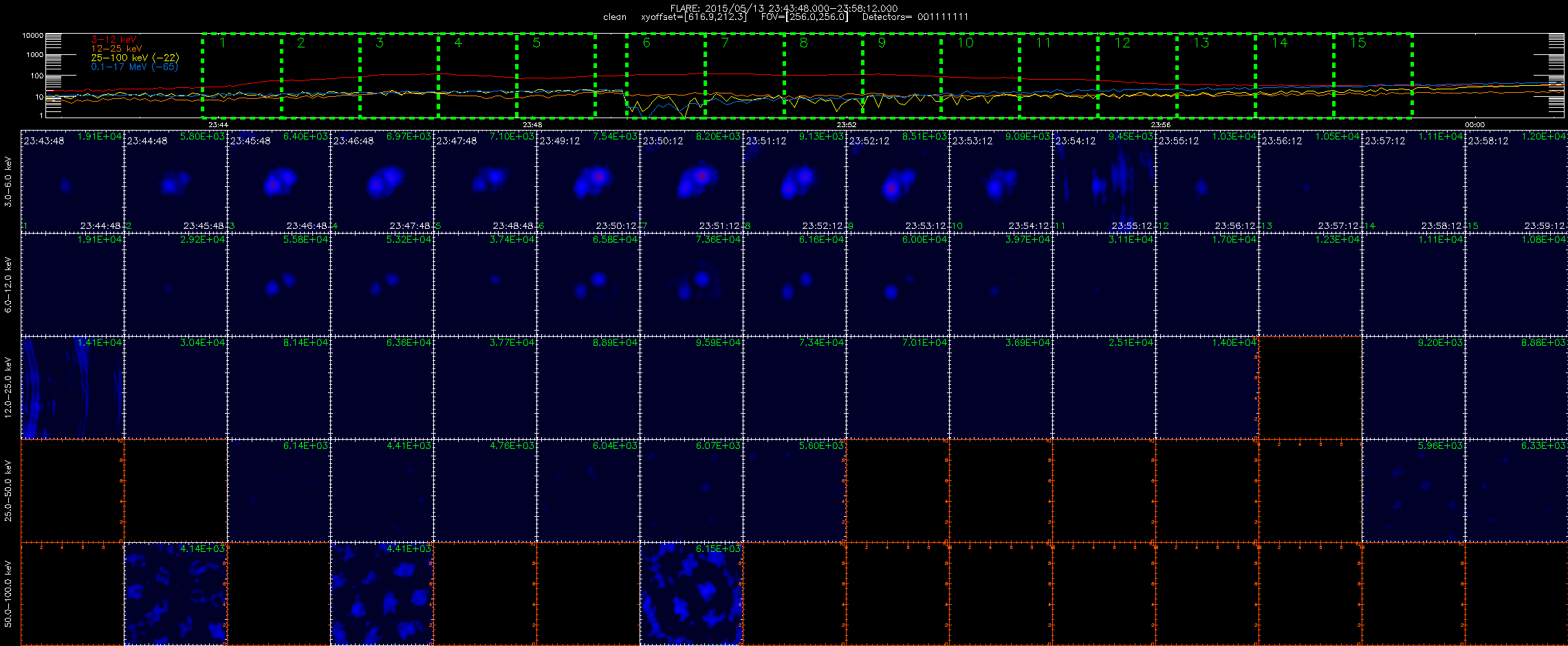The image size is (1568, 646).
Task: Open the 3-6 keV image at 23:58:12
Action: 1516,181
